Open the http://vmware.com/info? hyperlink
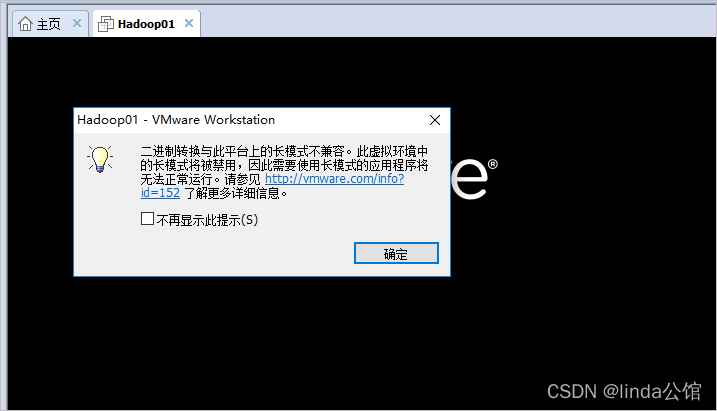 [x=334, y=178]
